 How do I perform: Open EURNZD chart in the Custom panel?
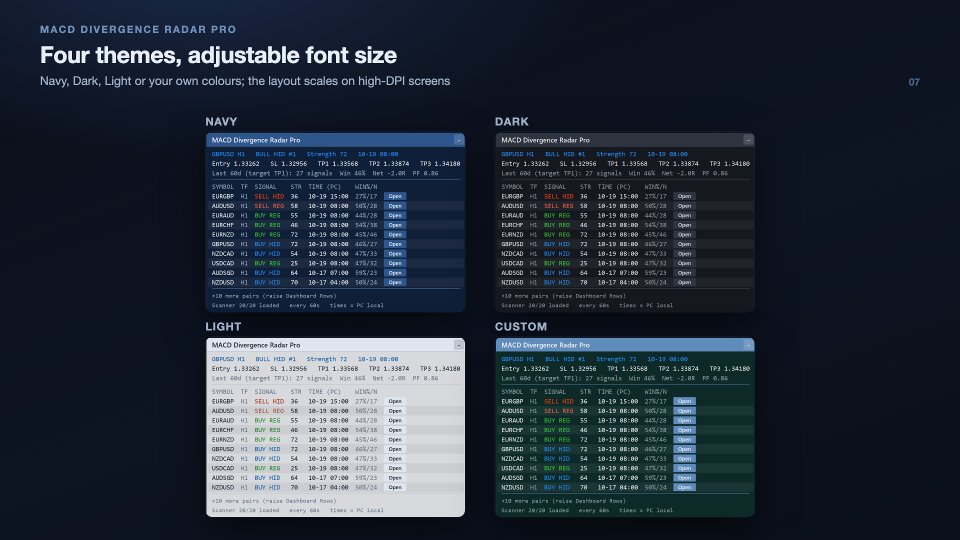[x=684, y=440]
